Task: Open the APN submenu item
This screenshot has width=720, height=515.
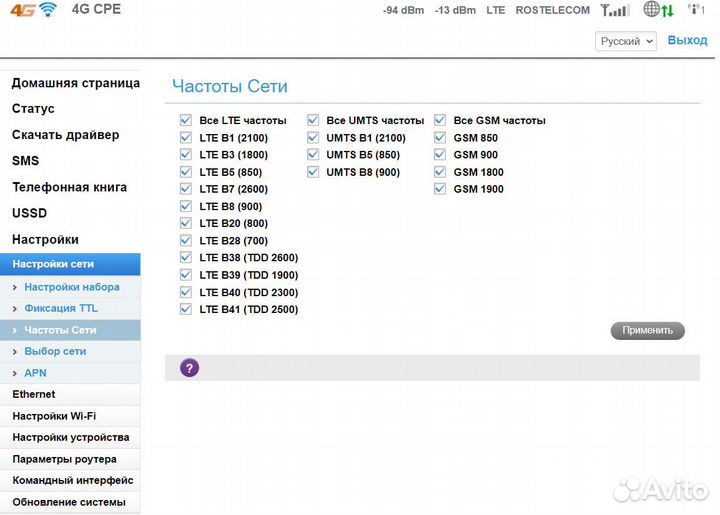Action: click(x=70, y=373)
